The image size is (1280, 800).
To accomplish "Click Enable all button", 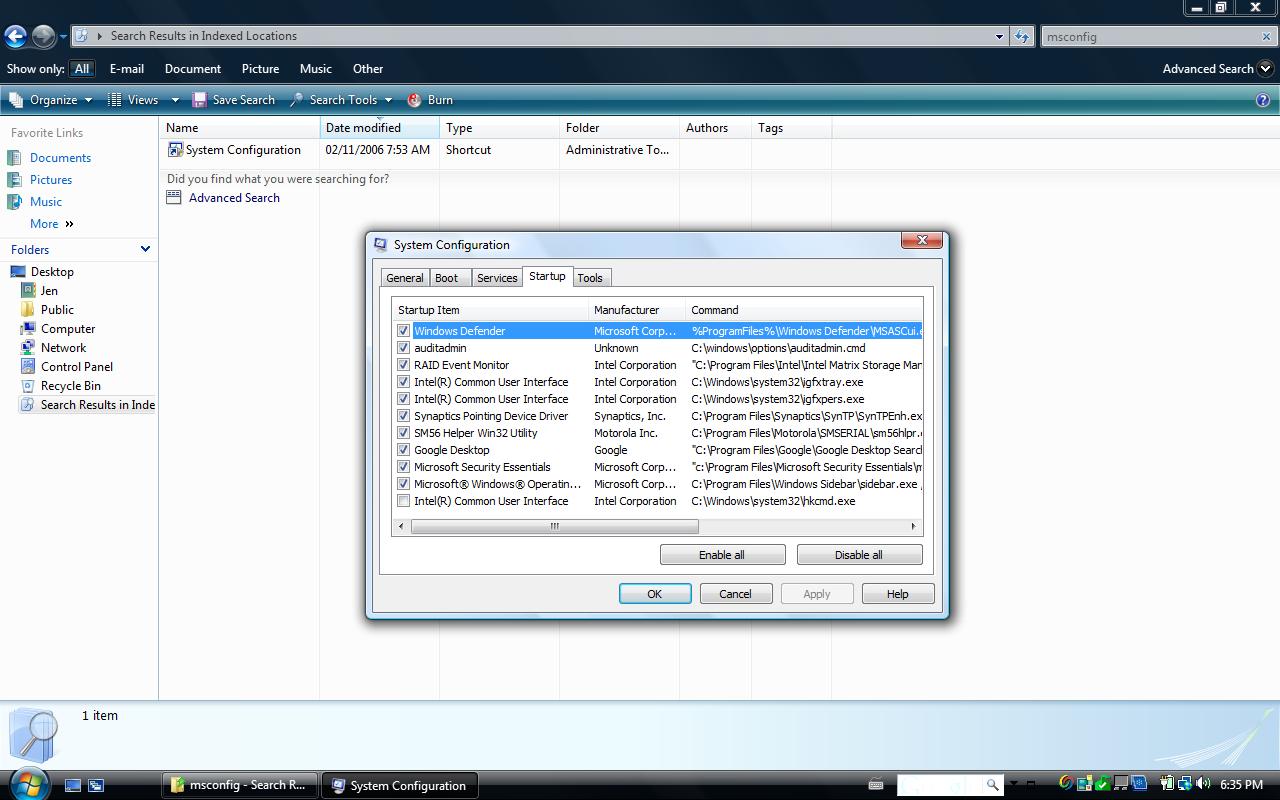I will (722, 555).
